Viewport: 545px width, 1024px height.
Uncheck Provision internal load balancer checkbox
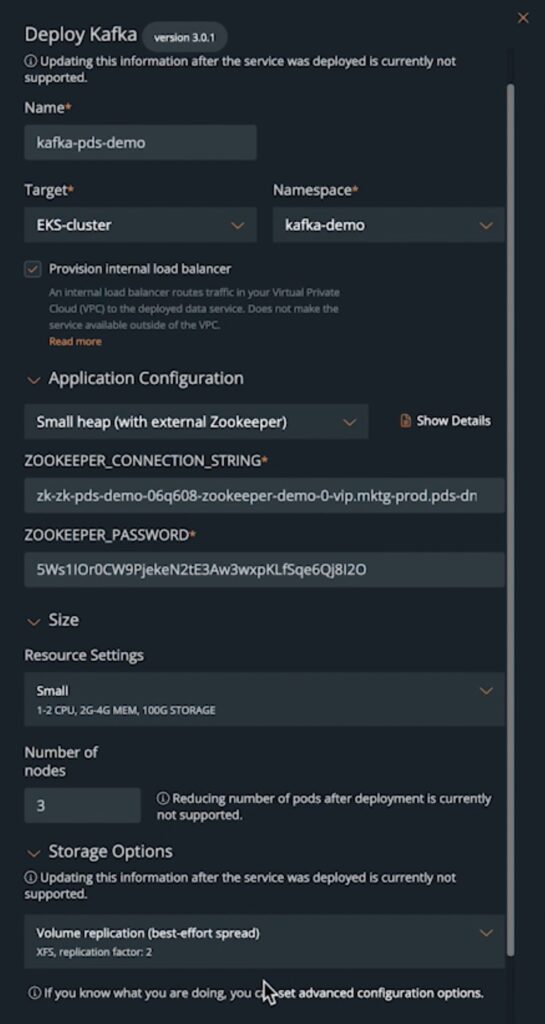[33, 269]
